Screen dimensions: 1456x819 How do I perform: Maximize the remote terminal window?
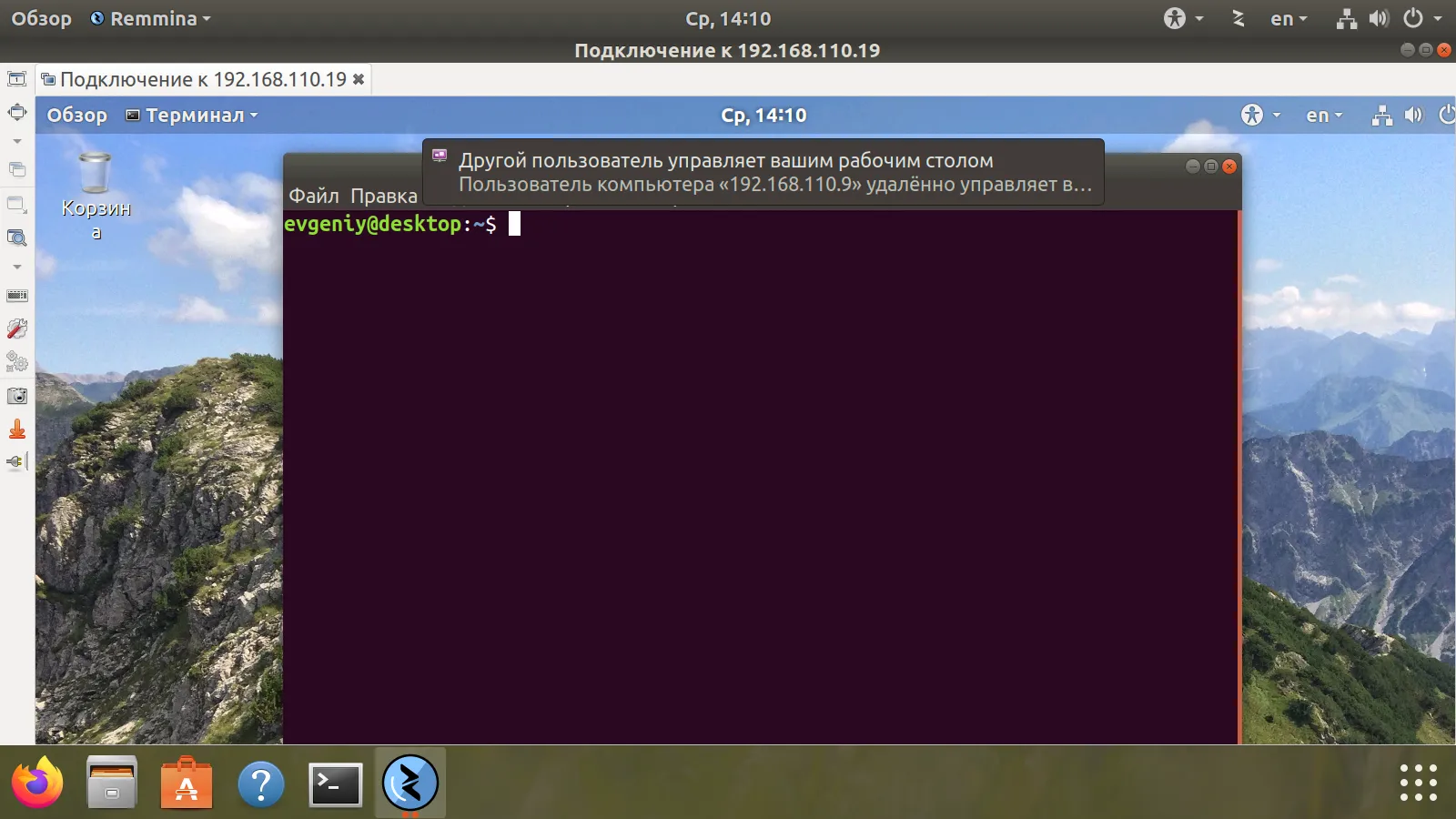[1211, 166]
